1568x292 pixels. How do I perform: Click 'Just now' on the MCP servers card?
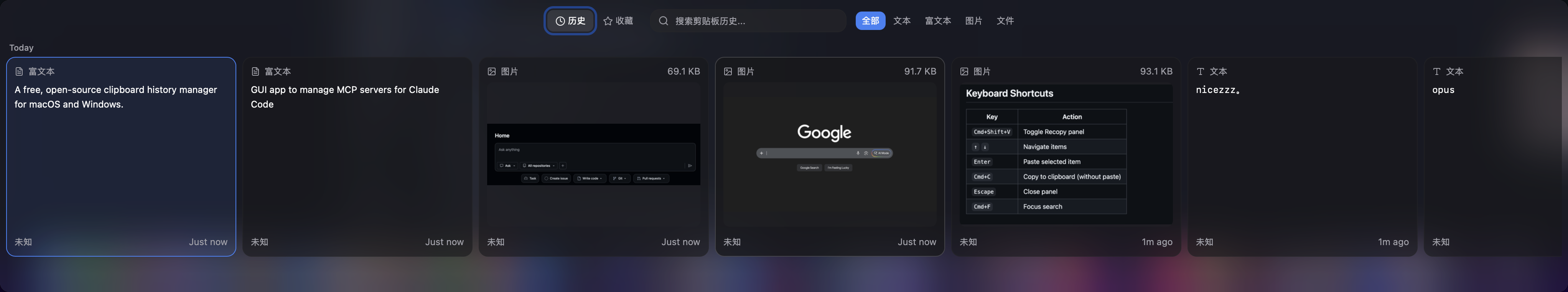[444, 242]
